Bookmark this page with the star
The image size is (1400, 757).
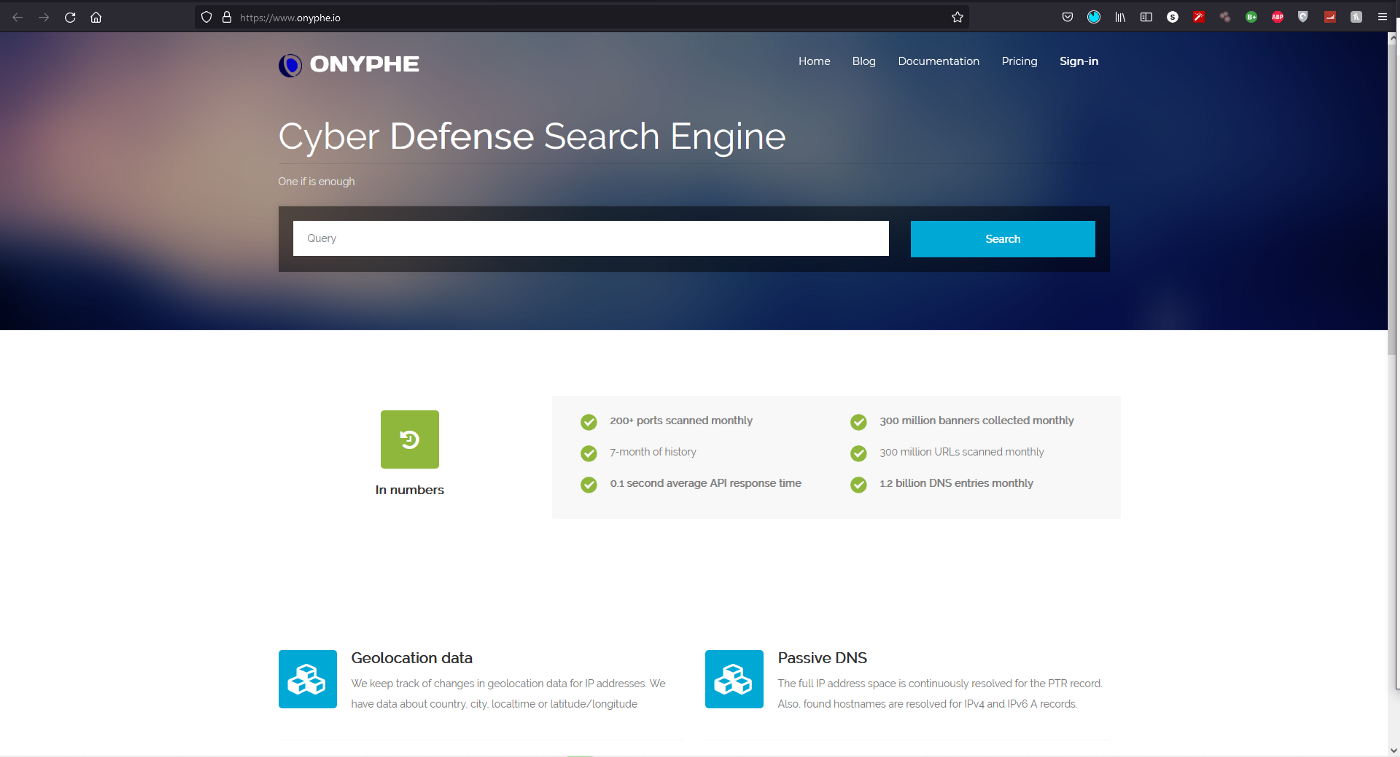tap(957, 17)
